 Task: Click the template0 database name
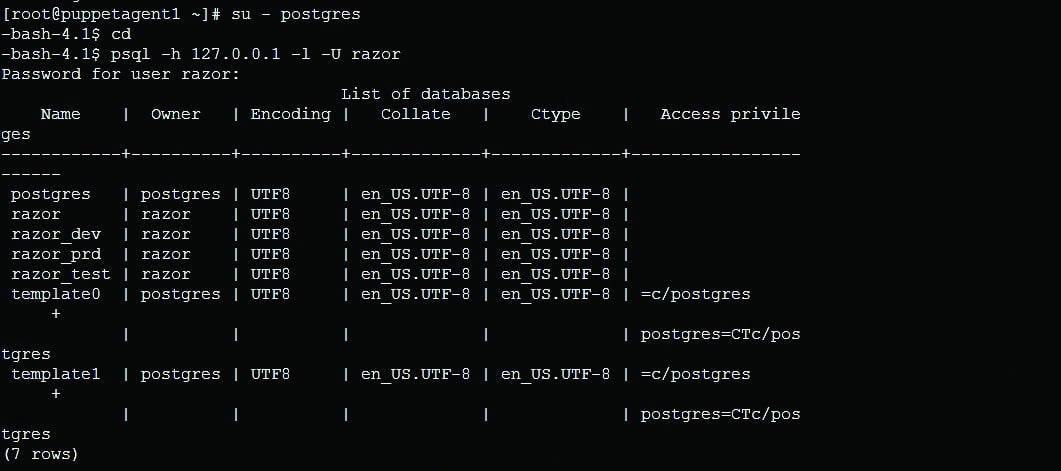[x=55, y=294]
